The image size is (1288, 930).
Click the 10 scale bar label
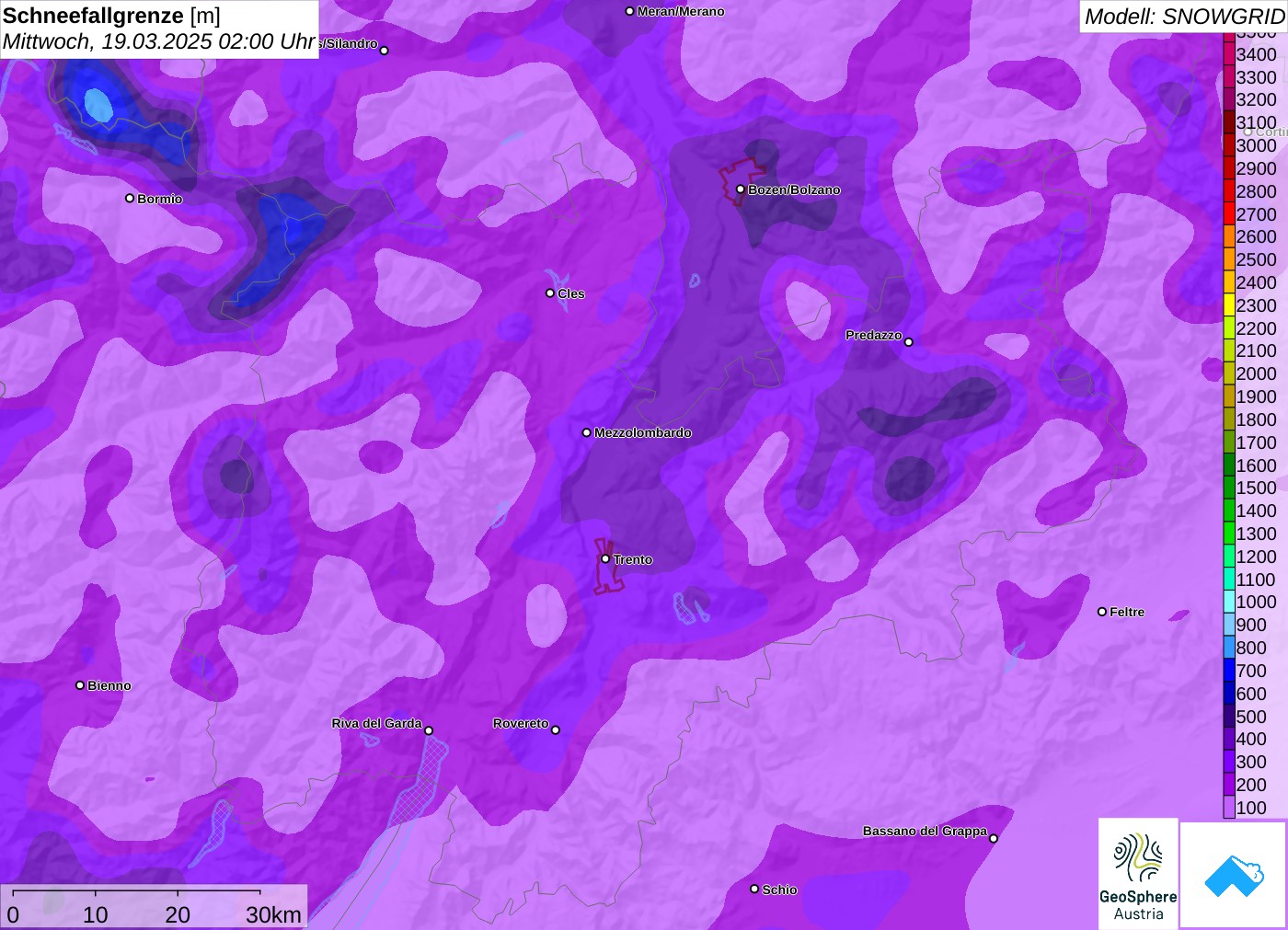[96, 914]
